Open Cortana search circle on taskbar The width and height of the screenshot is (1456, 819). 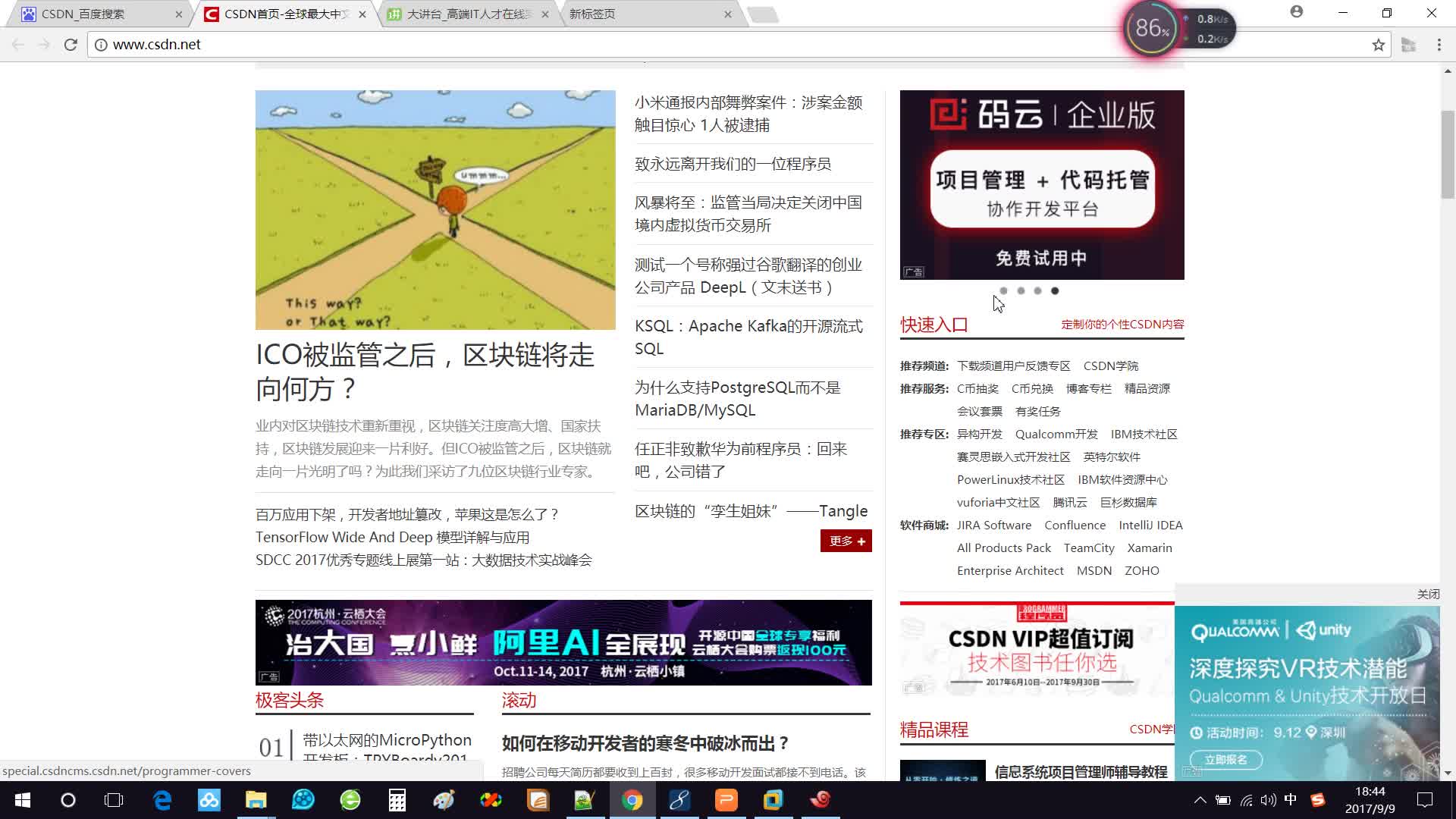(68, 800)
